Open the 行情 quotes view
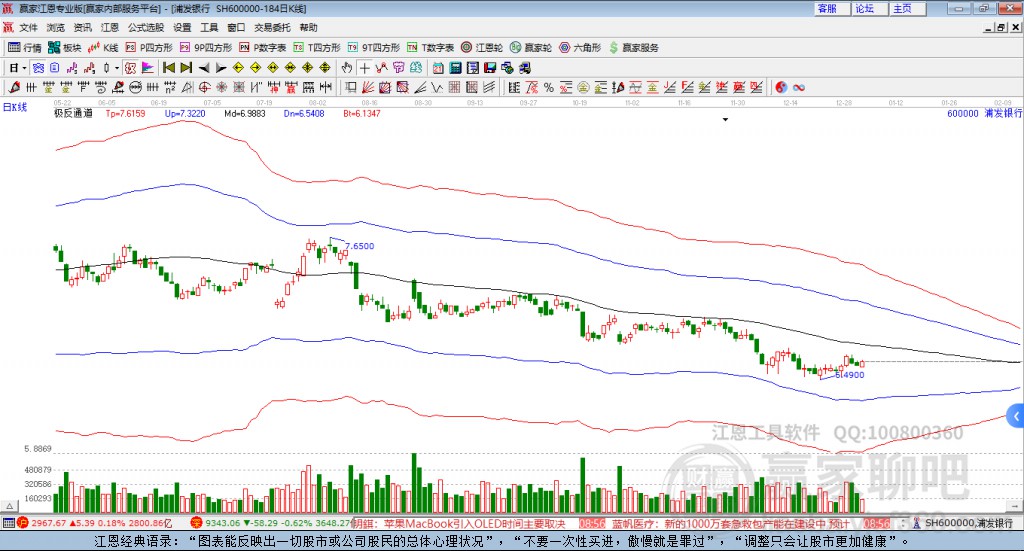 point(24,48)
